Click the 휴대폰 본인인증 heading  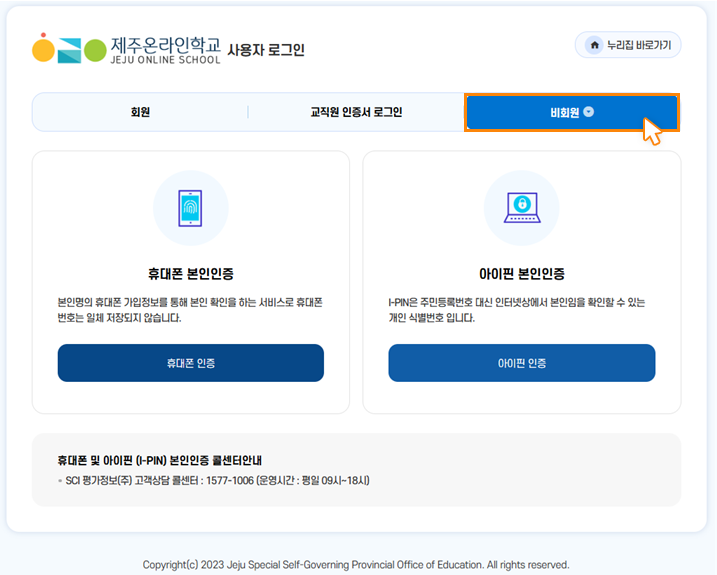point(190,273)
